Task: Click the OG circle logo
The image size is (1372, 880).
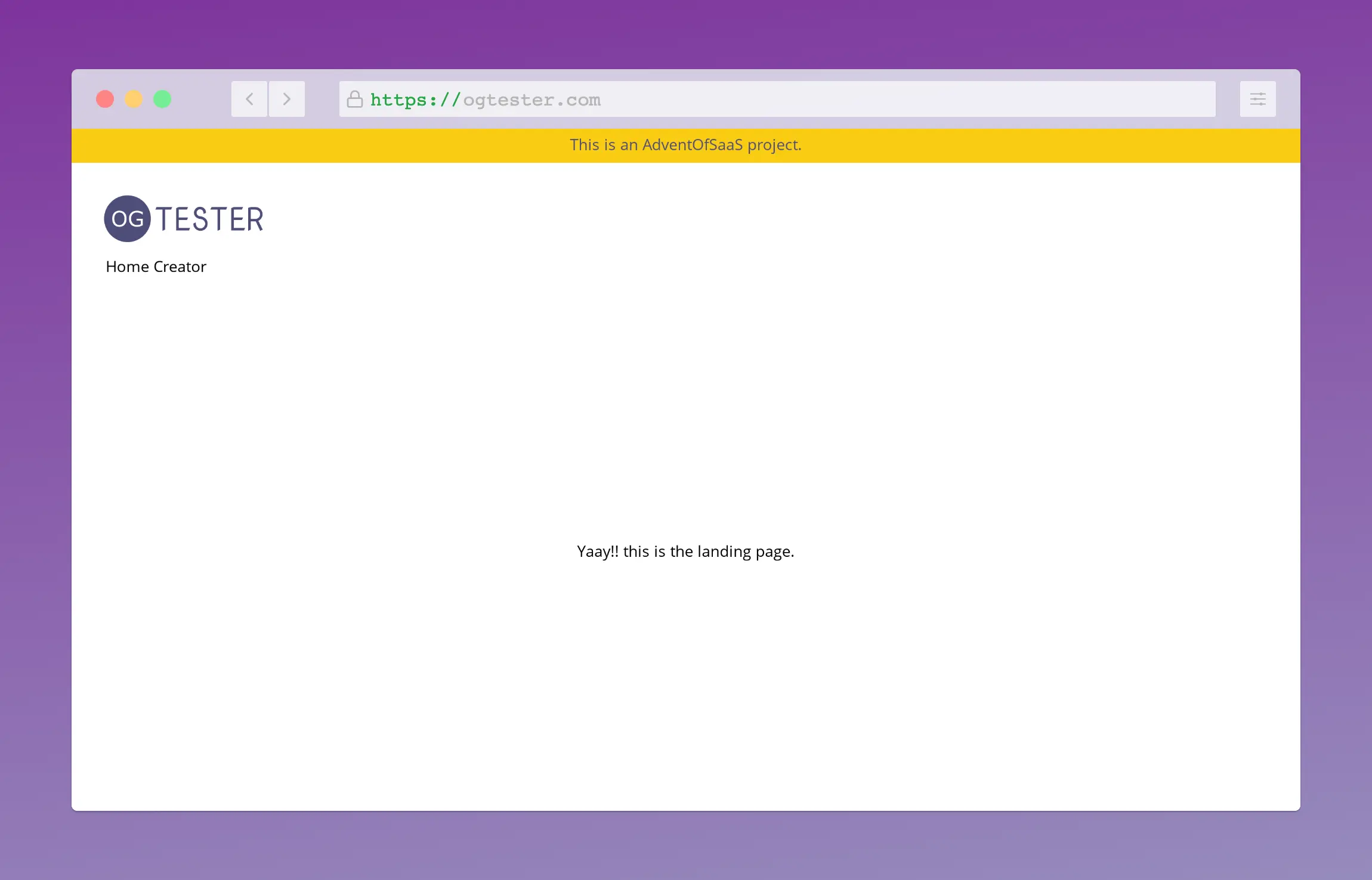Action: point(127,219)
